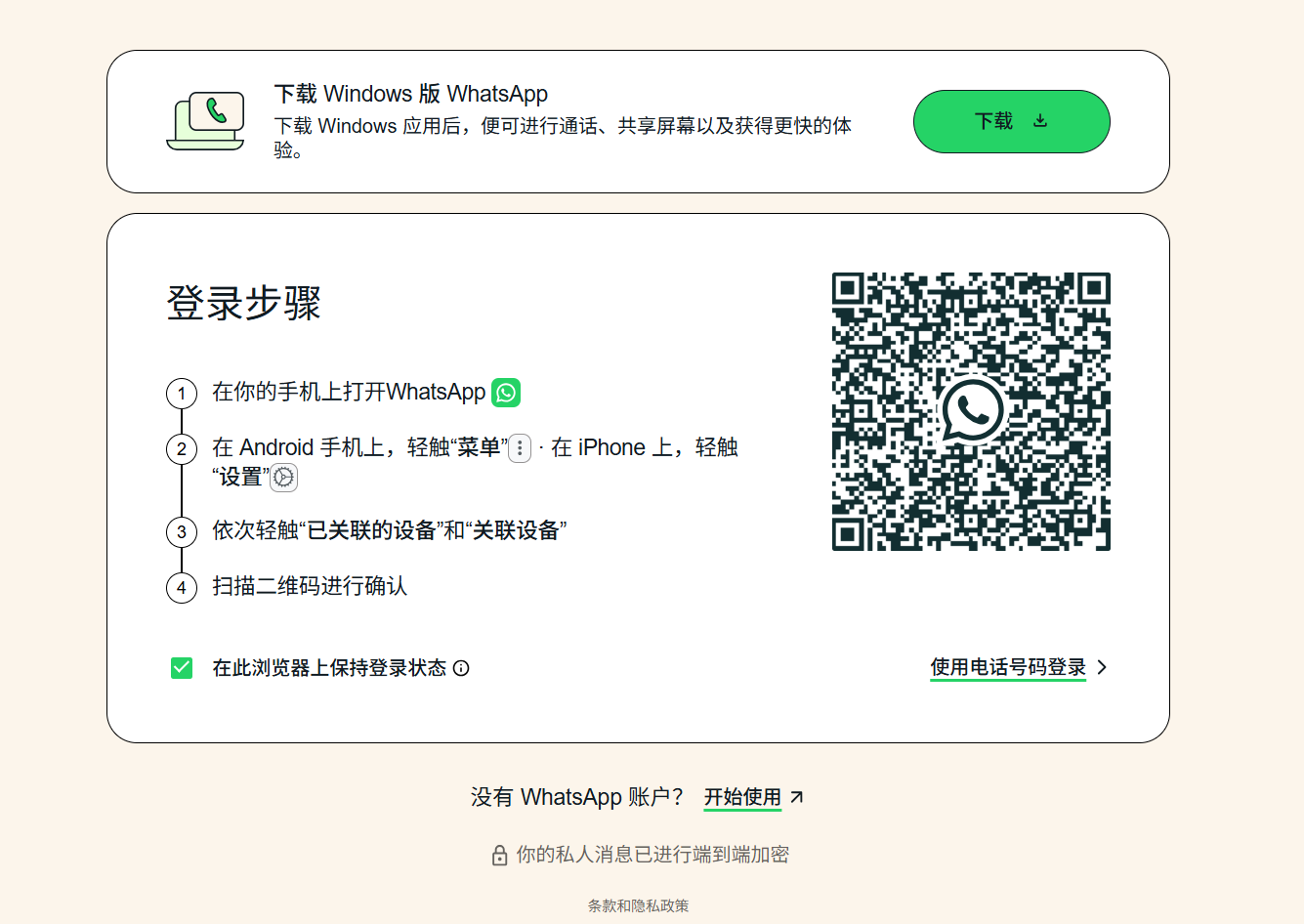Click the external-link arrow beside 开始使用
Screen dimensions: 1304x924
[795, 796]
